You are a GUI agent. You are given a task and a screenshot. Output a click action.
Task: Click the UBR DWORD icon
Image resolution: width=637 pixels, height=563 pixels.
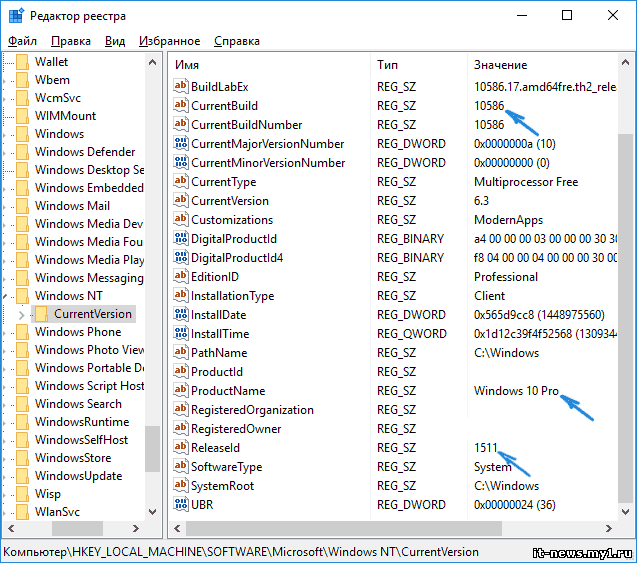[180, 505]
